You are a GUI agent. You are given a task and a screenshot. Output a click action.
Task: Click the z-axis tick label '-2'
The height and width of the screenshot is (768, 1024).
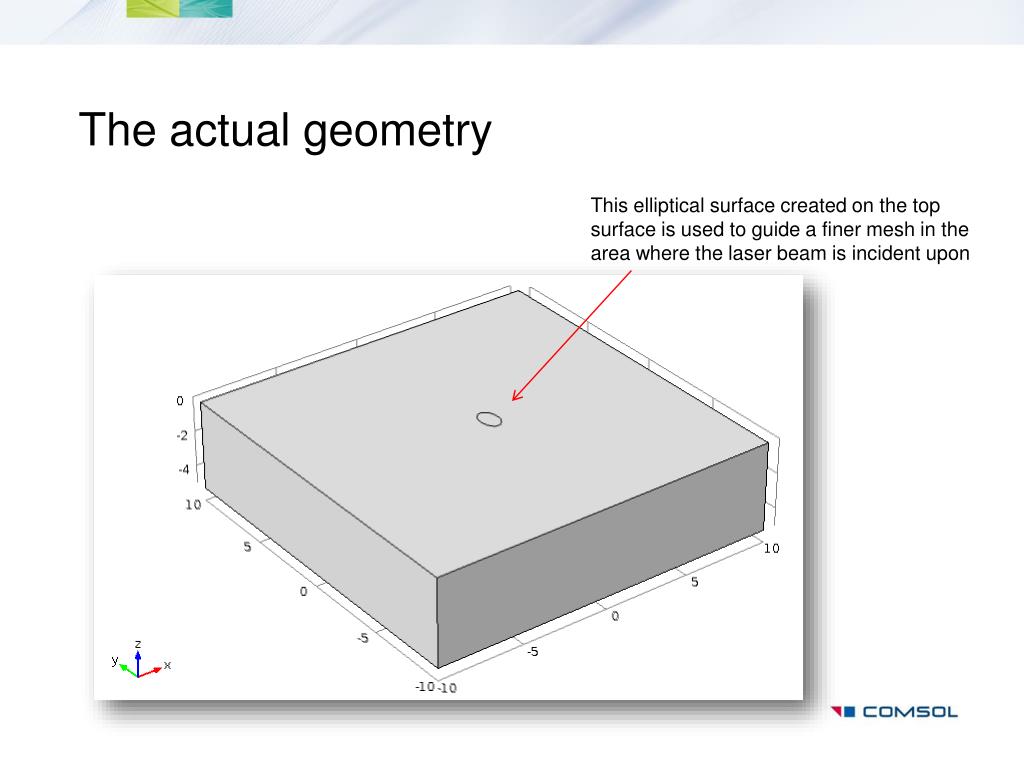182,436
